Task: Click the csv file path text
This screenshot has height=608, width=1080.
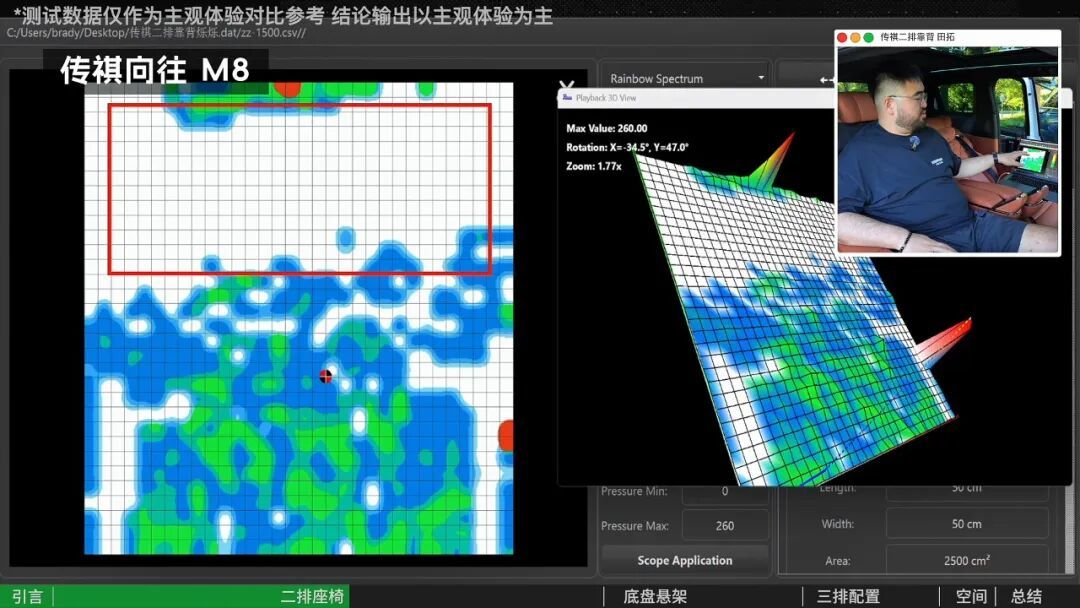Action: (156, 33)
